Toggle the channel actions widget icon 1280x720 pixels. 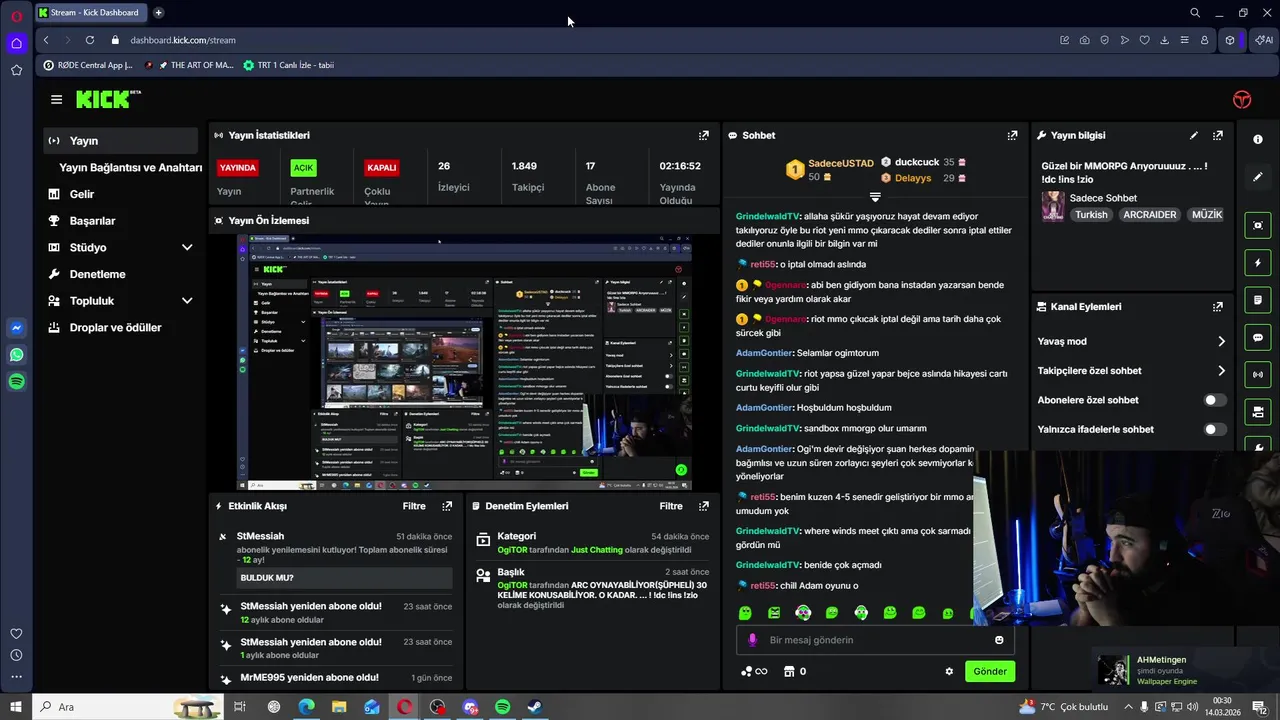pos(1258,411)
